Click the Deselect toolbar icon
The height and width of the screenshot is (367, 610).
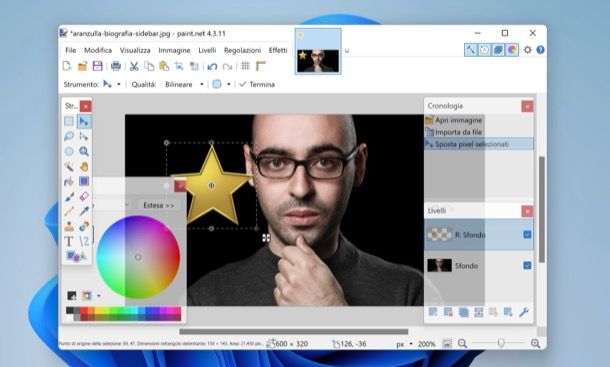point(194,66)
